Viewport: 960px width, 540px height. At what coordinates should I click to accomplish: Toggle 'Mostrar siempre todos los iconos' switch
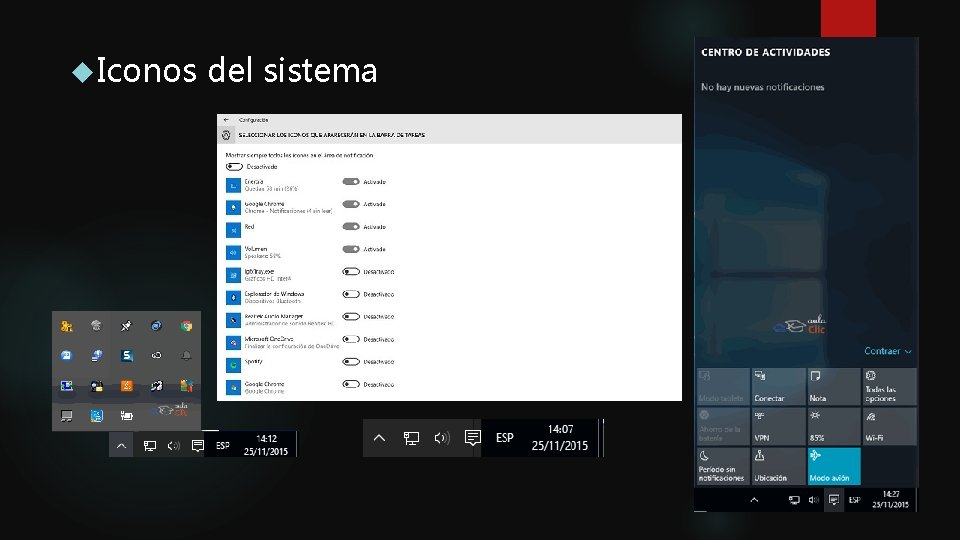[x=234, y=167]
